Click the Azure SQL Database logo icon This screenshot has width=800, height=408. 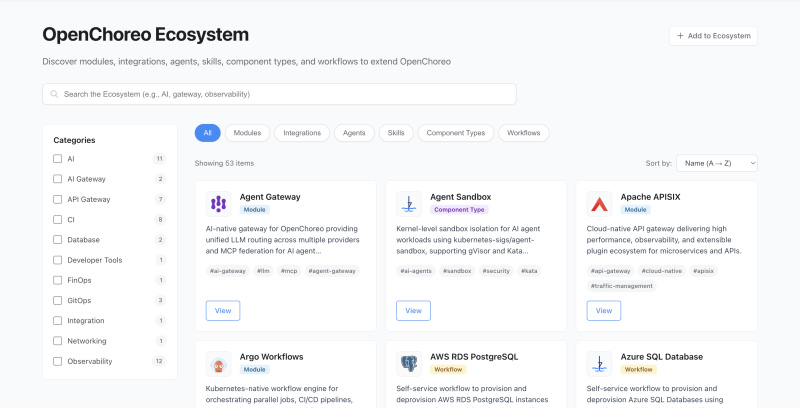[x=599, y=364]
